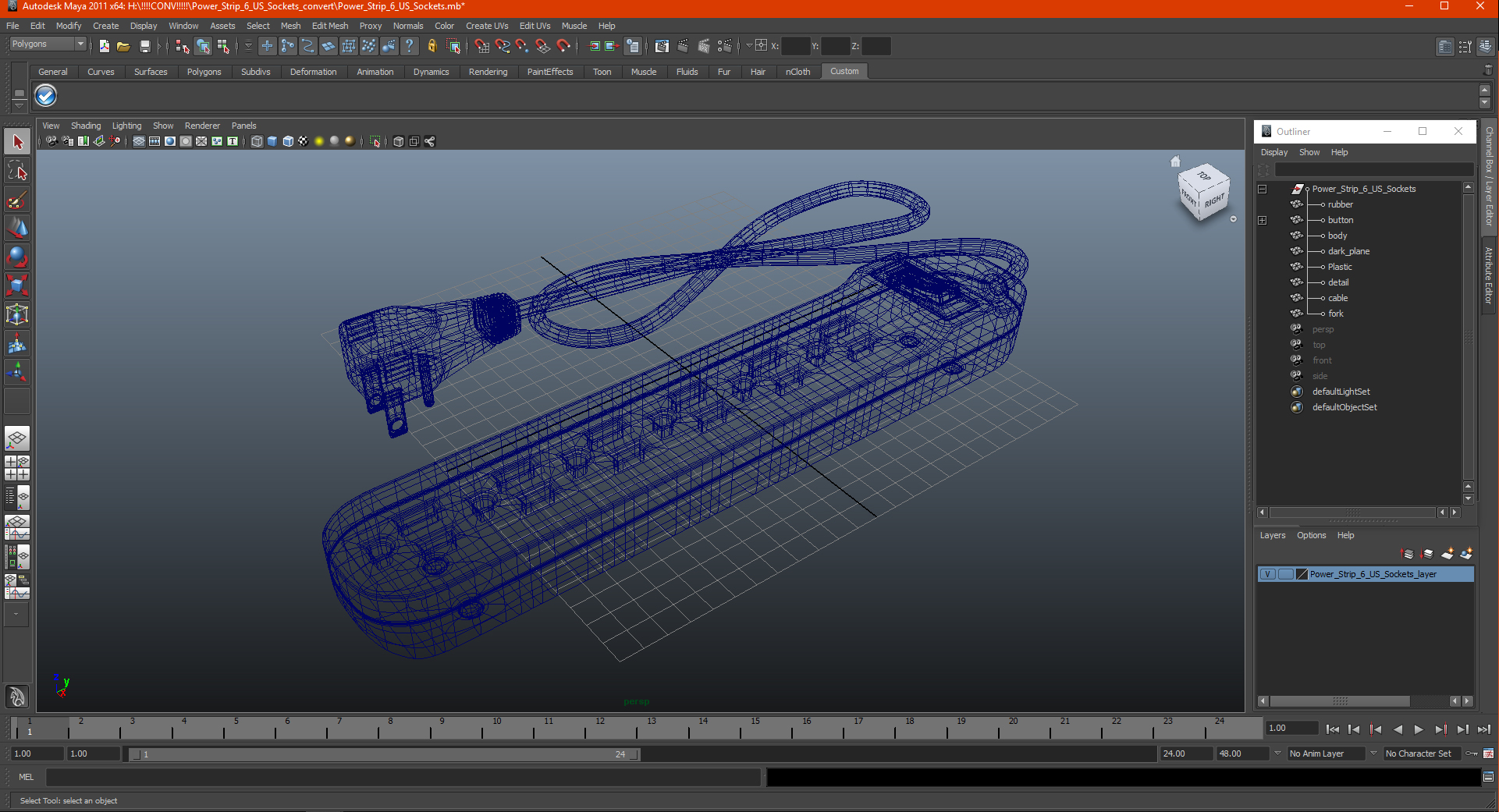Collapse Power_Strip_6_US_Sockets tree in Outliner
The image size is (1499, 812).
[x=1263, y=189]
